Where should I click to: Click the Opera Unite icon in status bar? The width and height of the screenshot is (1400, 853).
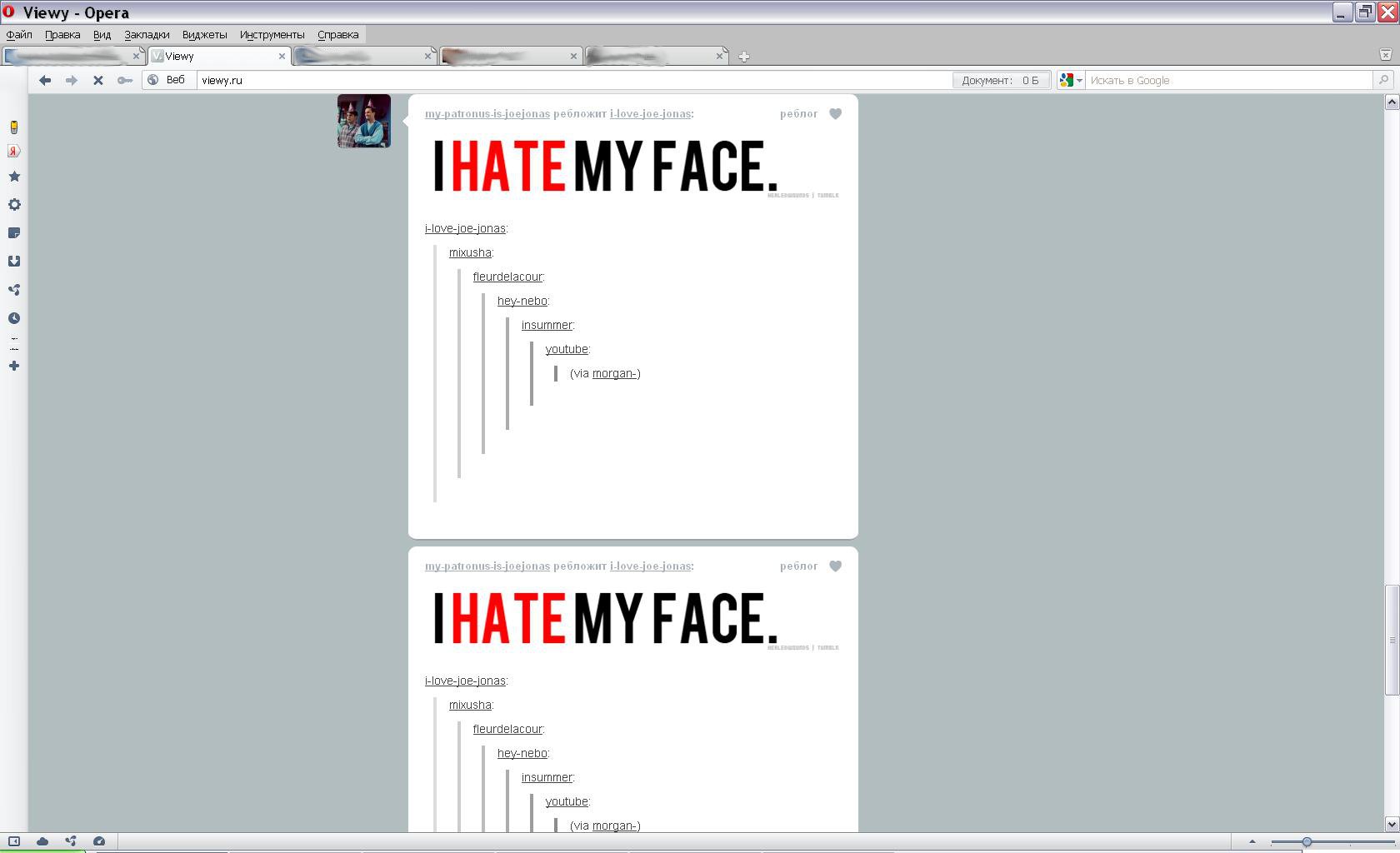point(71,841)
